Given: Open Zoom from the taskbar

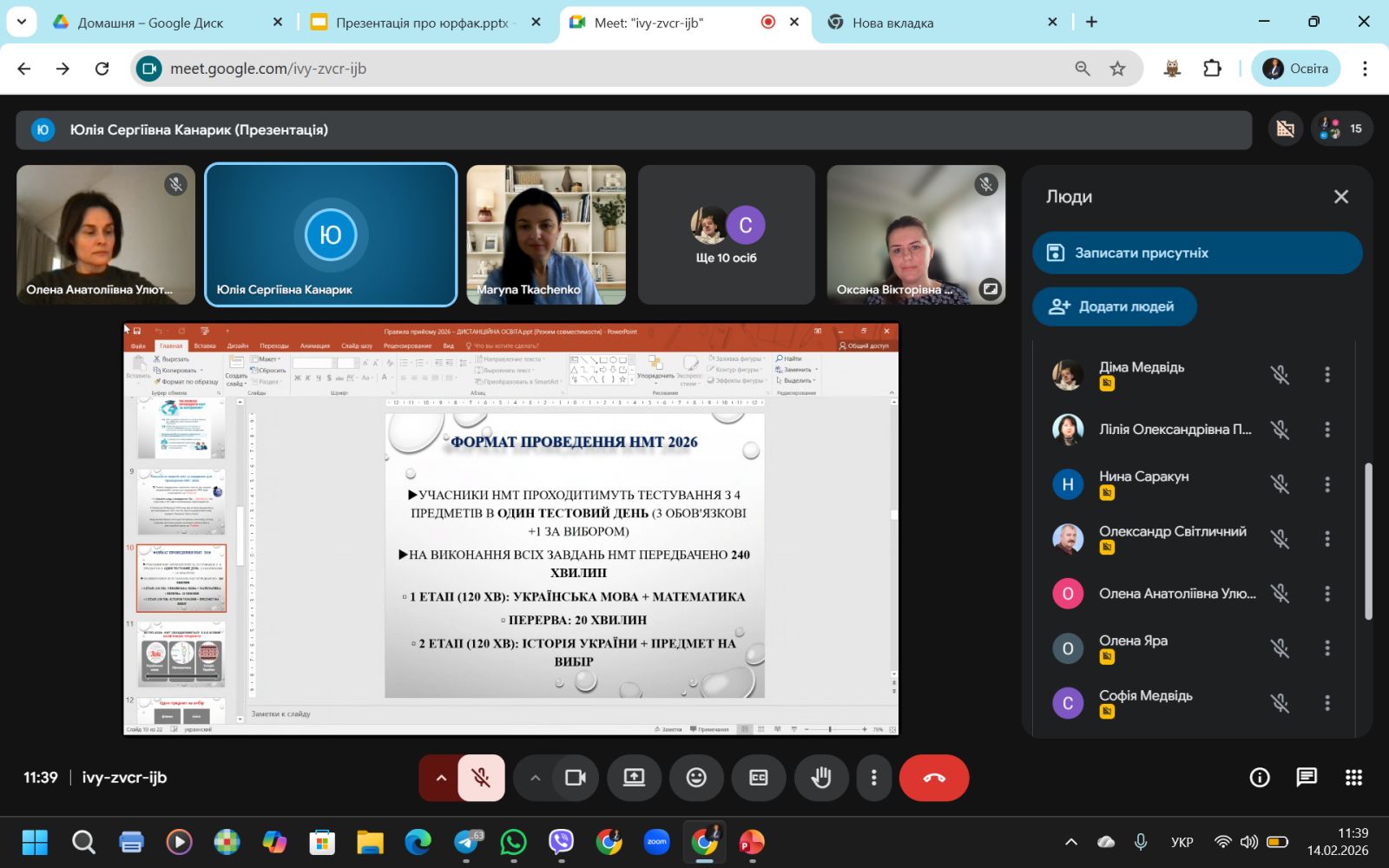Looking at the screenshot, I should pyautogui.click(x=656, y=842).
